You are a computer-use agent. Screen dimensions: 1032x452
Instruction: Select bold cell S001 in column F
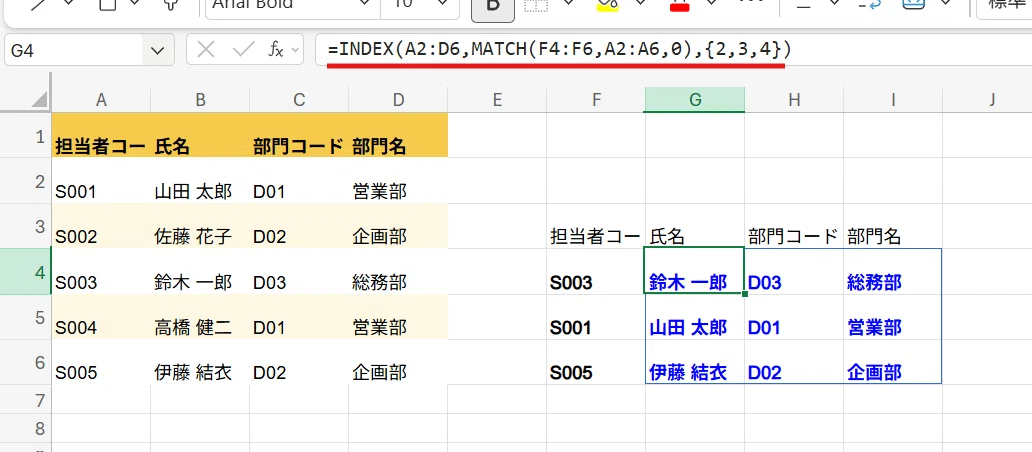pos(596,317)
